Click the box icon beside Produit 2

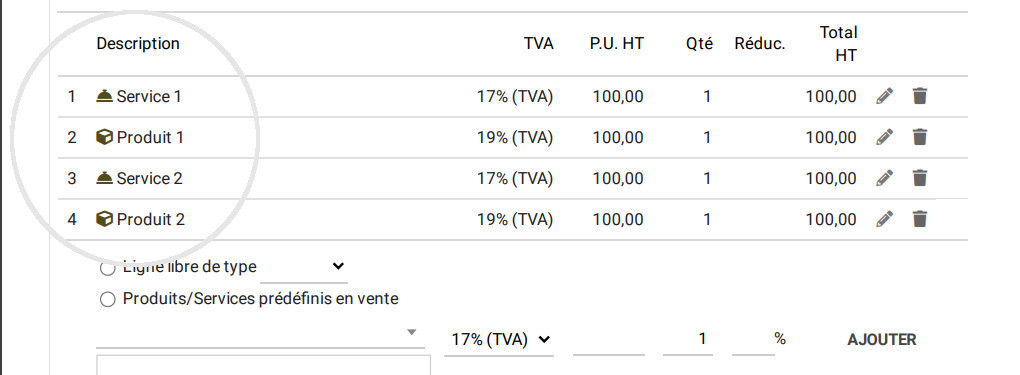tap(104, 219)
